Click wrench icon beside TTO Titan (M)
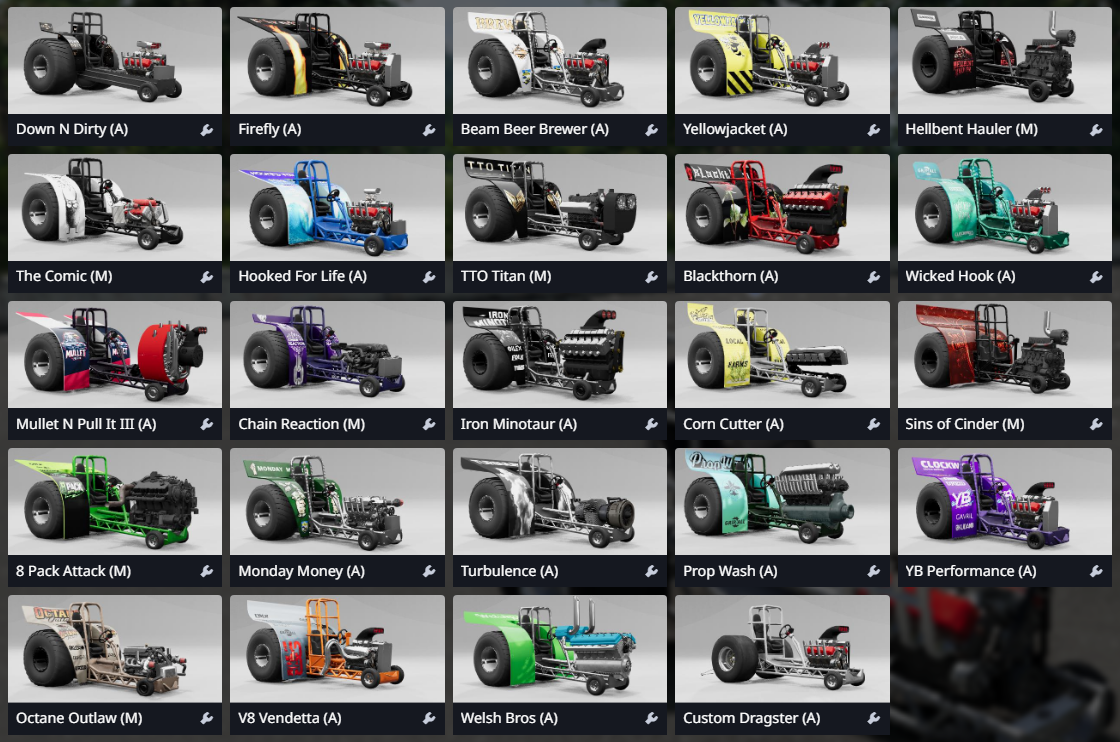 [x=651, y=277]
